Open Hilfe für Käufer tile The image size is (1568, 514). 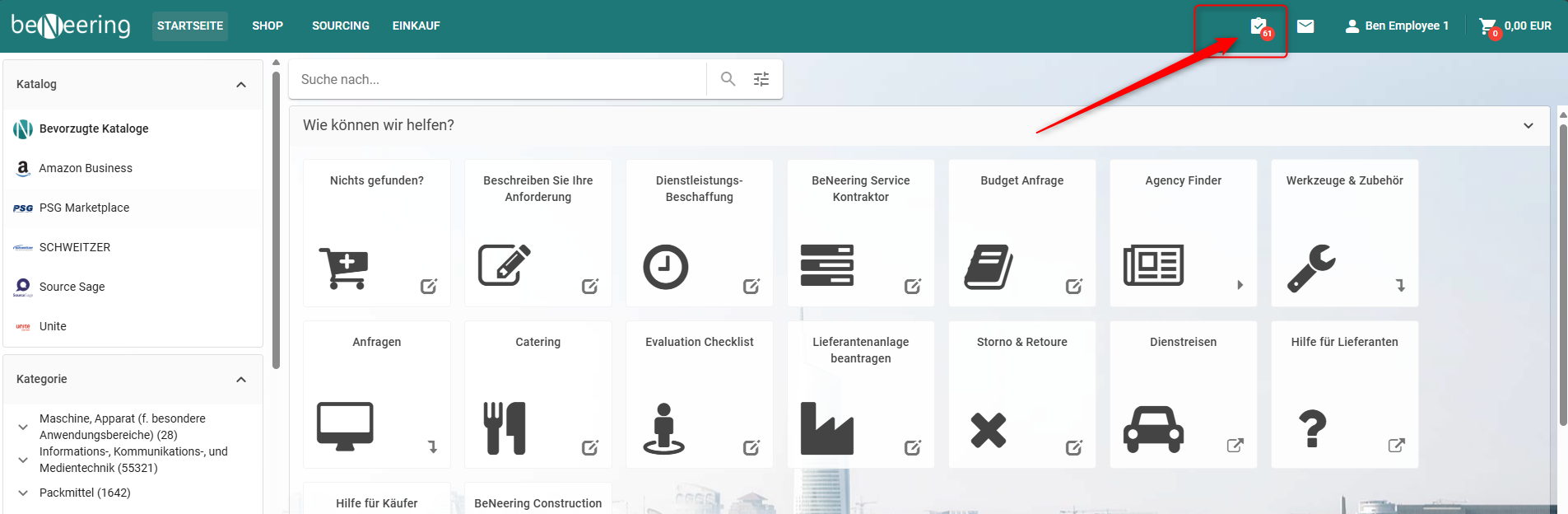click(377, 499)
